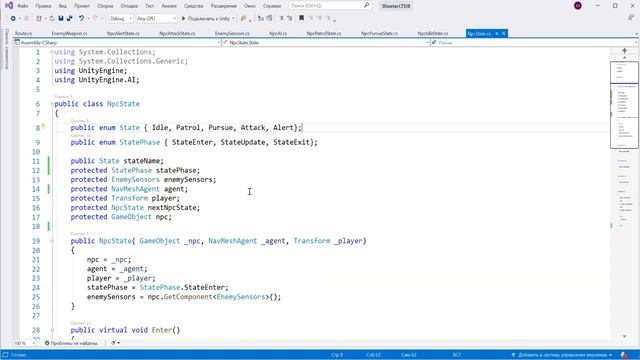The width and height of the screenshot is (640, 360).
Task: Switch to the NpcPatrolState.cs tab
Action: [324, 33]
